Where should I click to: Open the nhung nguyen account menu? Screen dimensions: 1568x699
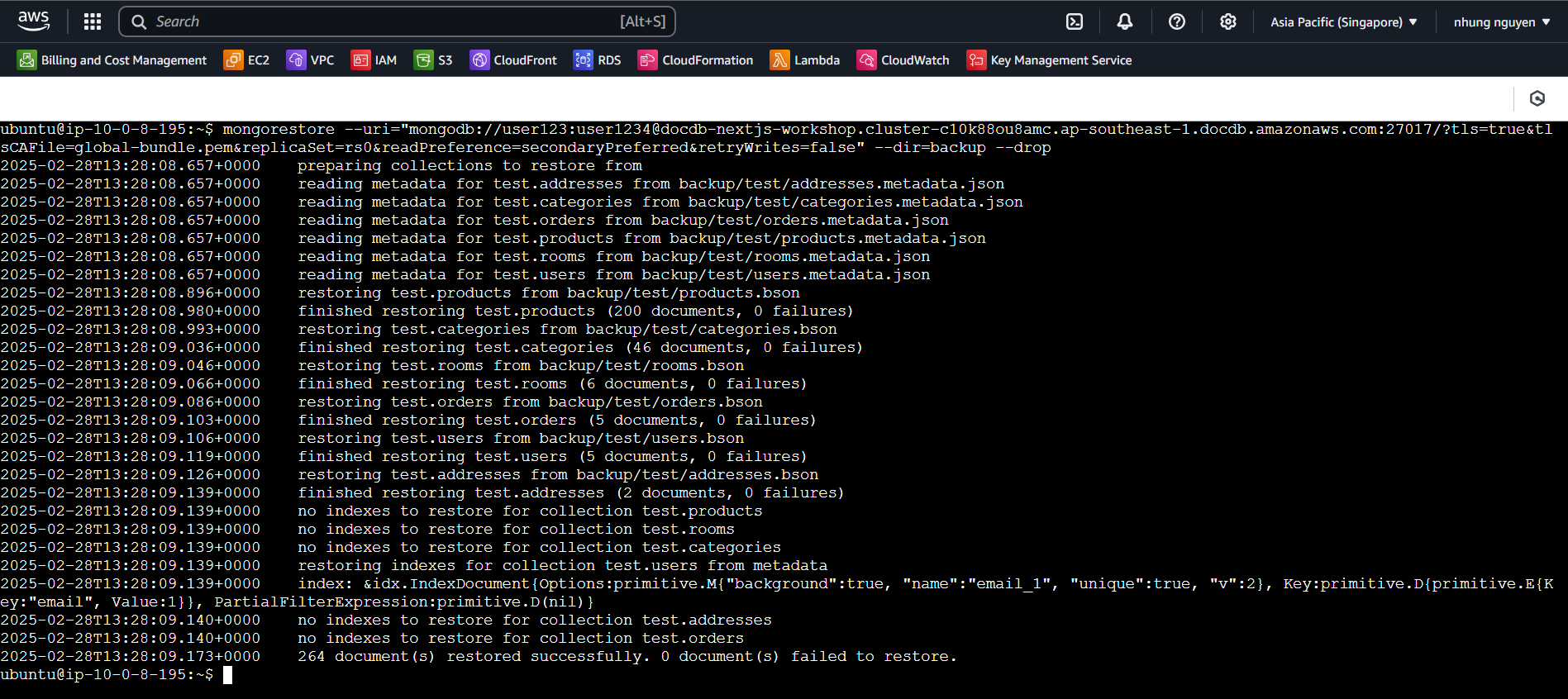pyautogui.click(x=1502, y=22)
